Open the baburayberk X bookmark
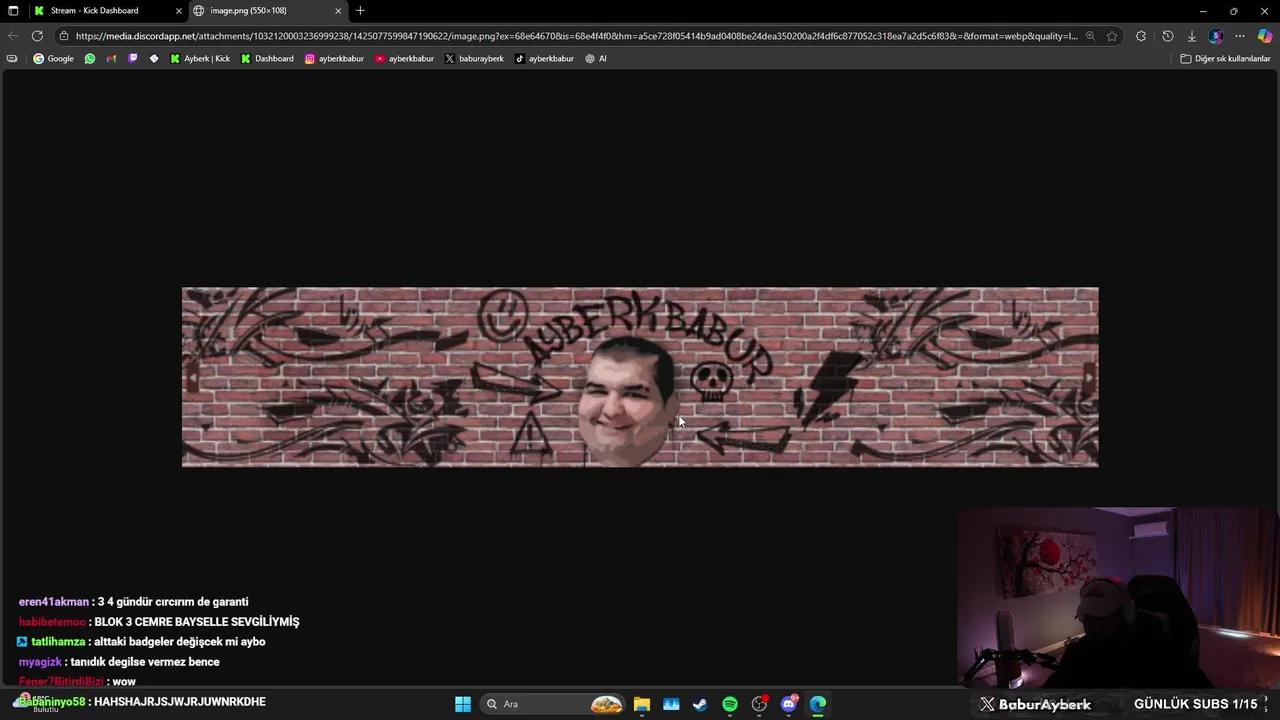 coord(474,59)
